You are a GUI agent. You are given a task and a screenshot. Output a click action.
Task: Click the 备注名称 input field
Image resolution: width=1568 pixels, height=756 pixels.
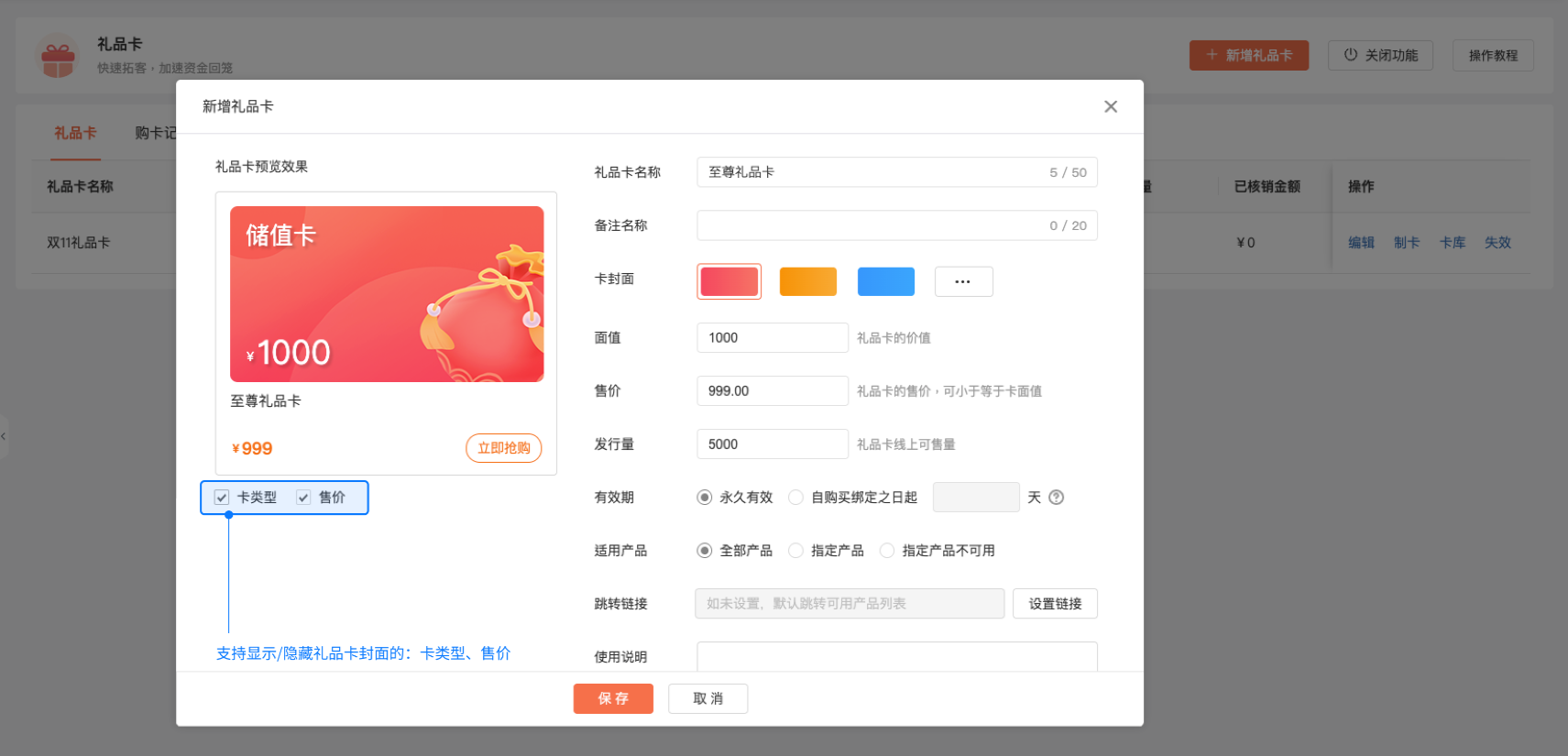click(871, 225)
